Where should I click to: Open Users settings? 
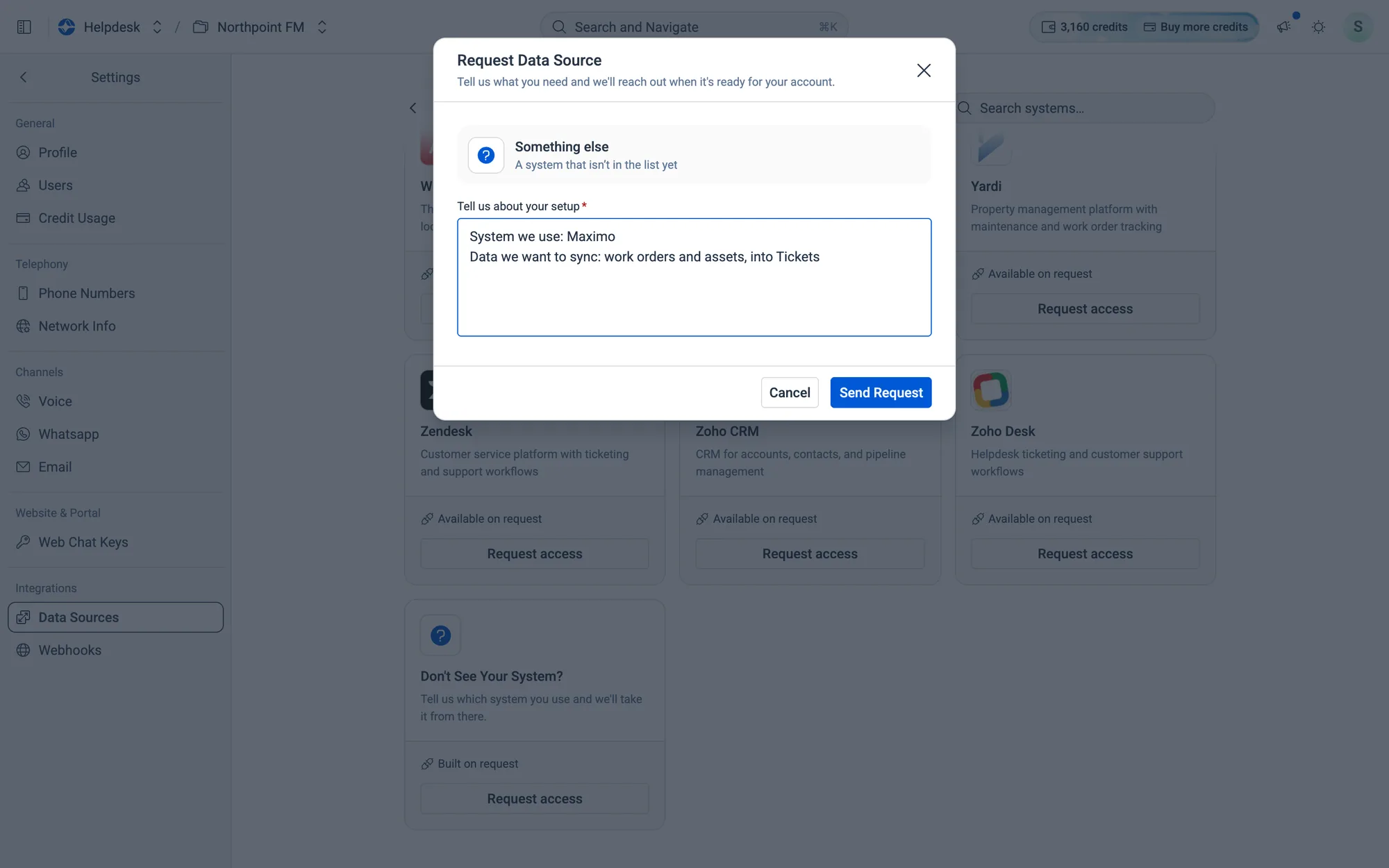[116, 185]
